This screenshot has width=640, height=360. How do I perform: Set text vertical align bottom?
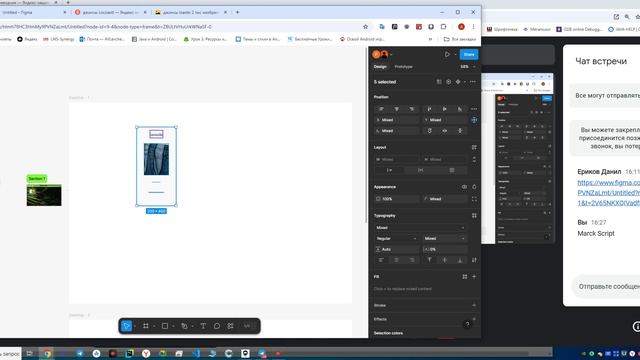coord(460,260)
